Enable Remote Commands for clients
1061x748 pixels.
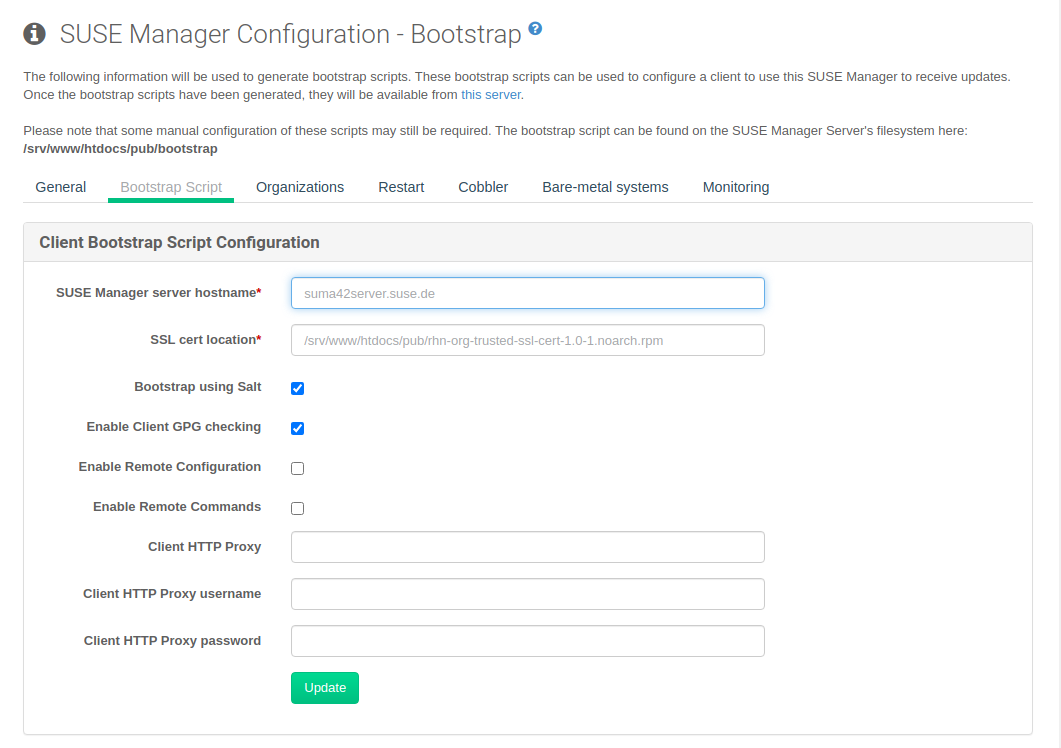pos(297,508)
